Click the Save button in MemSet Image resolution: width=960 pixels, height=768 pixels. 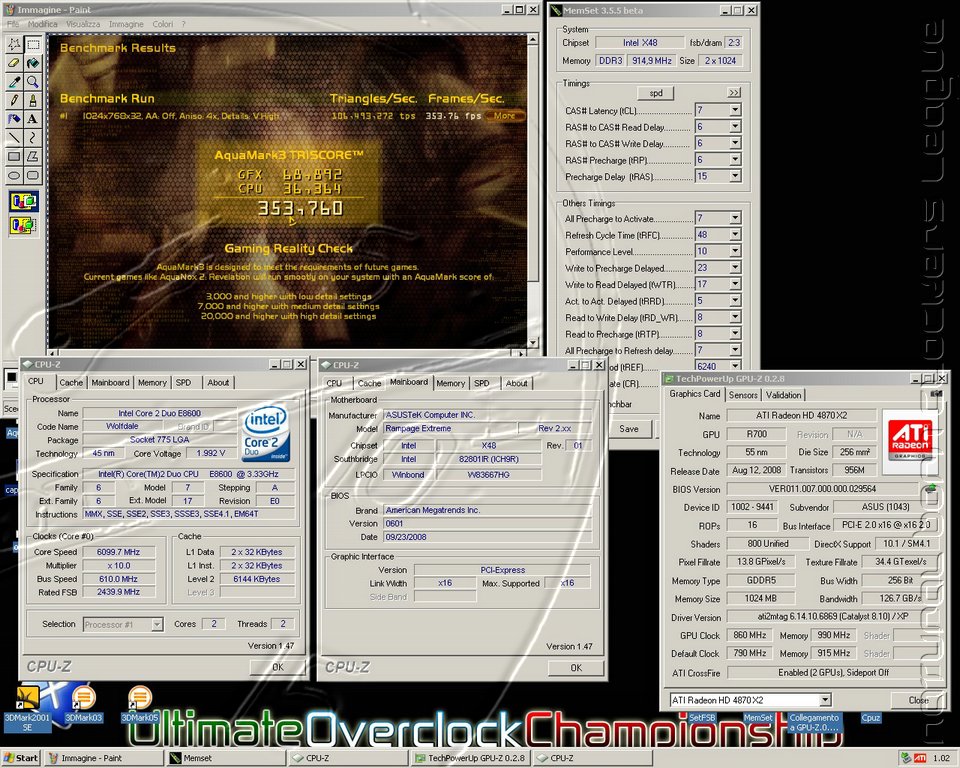click(x=629, y=429)
